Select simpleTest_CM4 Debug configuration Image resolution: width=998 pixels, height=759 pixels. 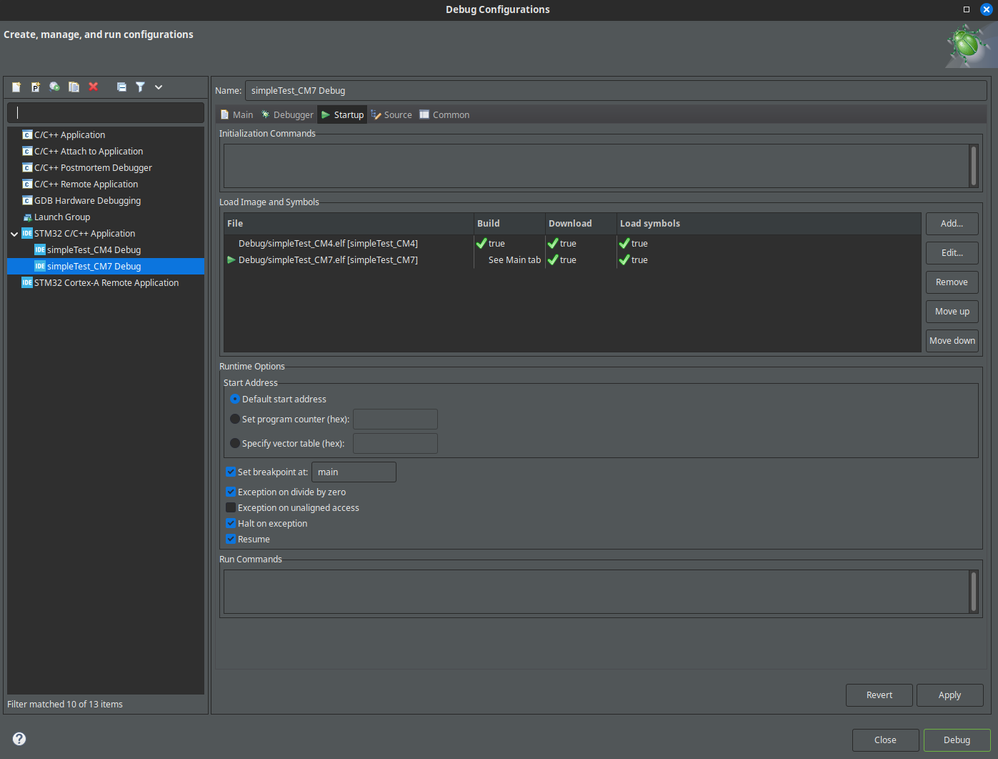(x=93, y=250)
